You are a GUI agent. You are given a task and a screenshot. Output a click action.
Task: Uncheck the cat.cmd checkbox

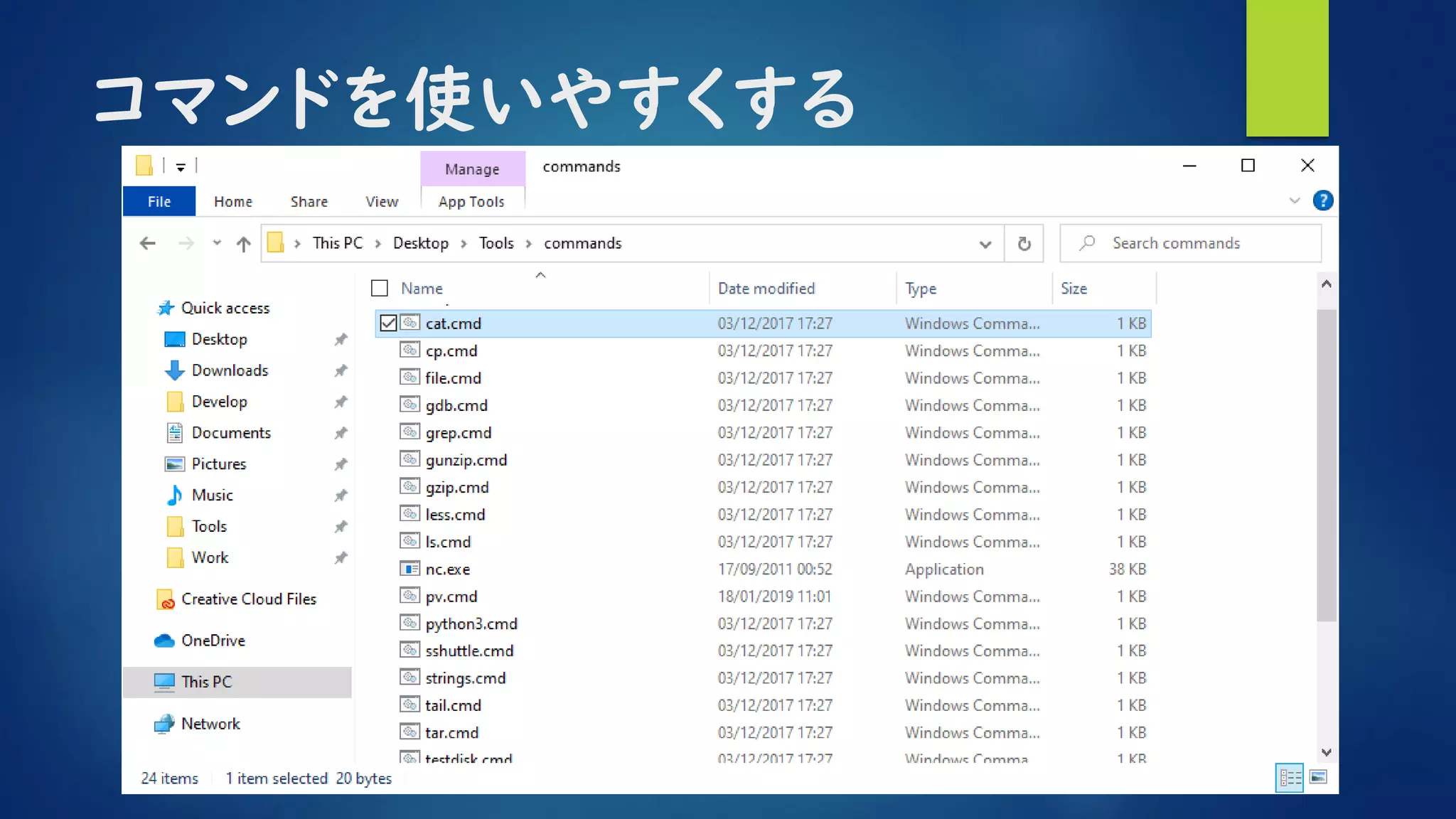[388, 323]
